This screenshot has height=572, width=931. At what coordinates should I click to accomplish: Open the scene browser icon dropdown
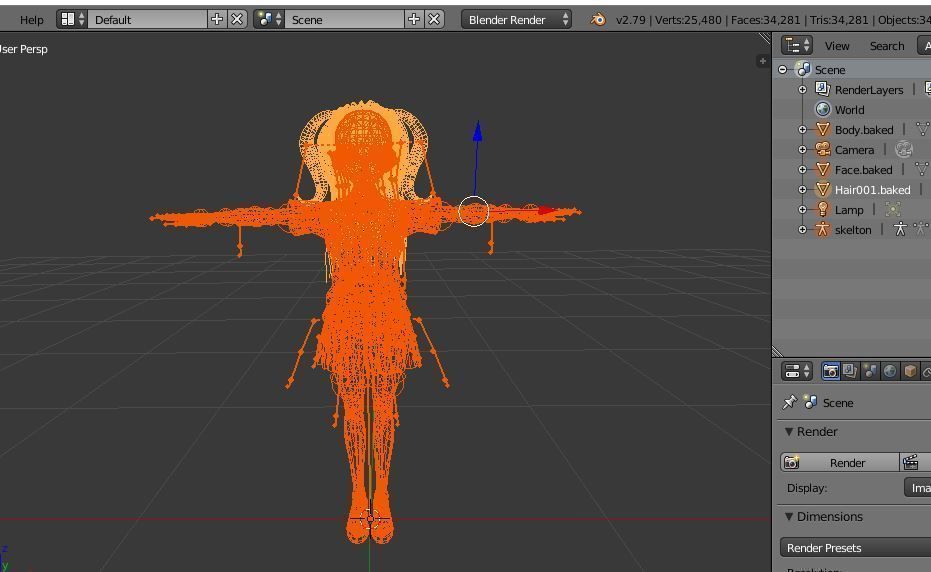point(269,20)
